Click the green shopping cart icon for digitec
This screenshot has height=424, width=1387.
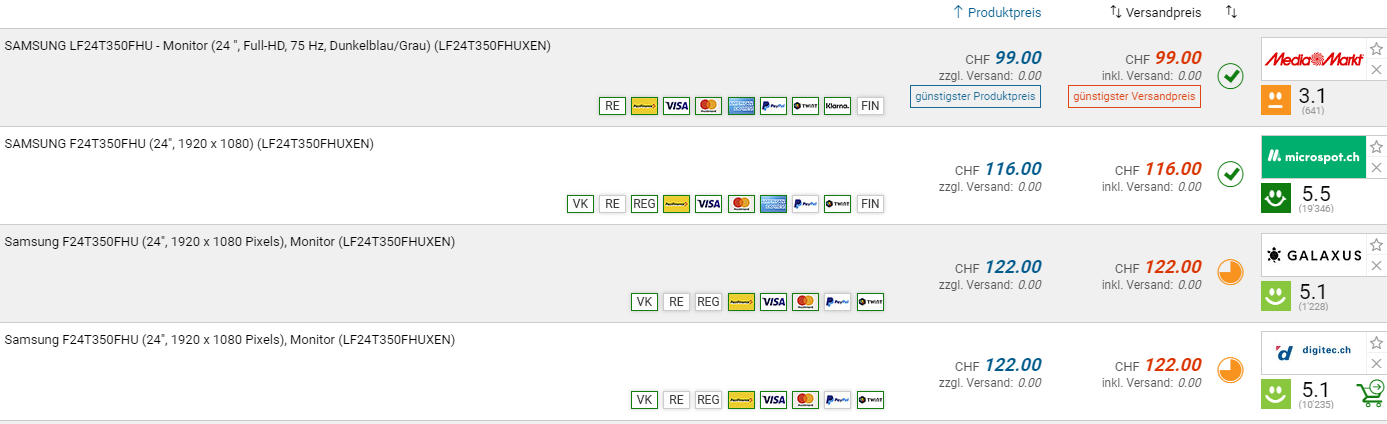click(x=1369, y=393)
